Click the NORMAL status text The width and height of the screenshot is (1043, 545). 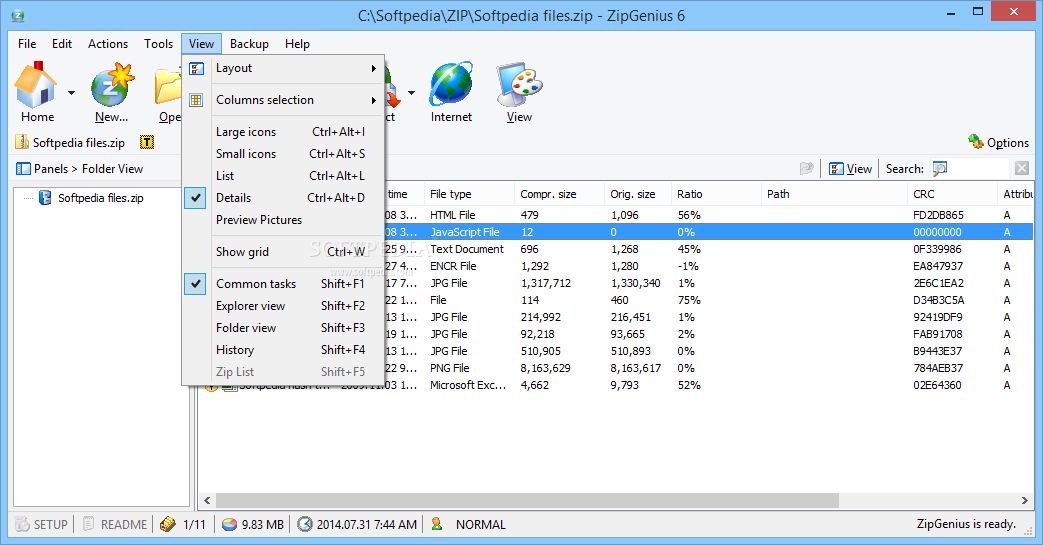click(480, 524)
